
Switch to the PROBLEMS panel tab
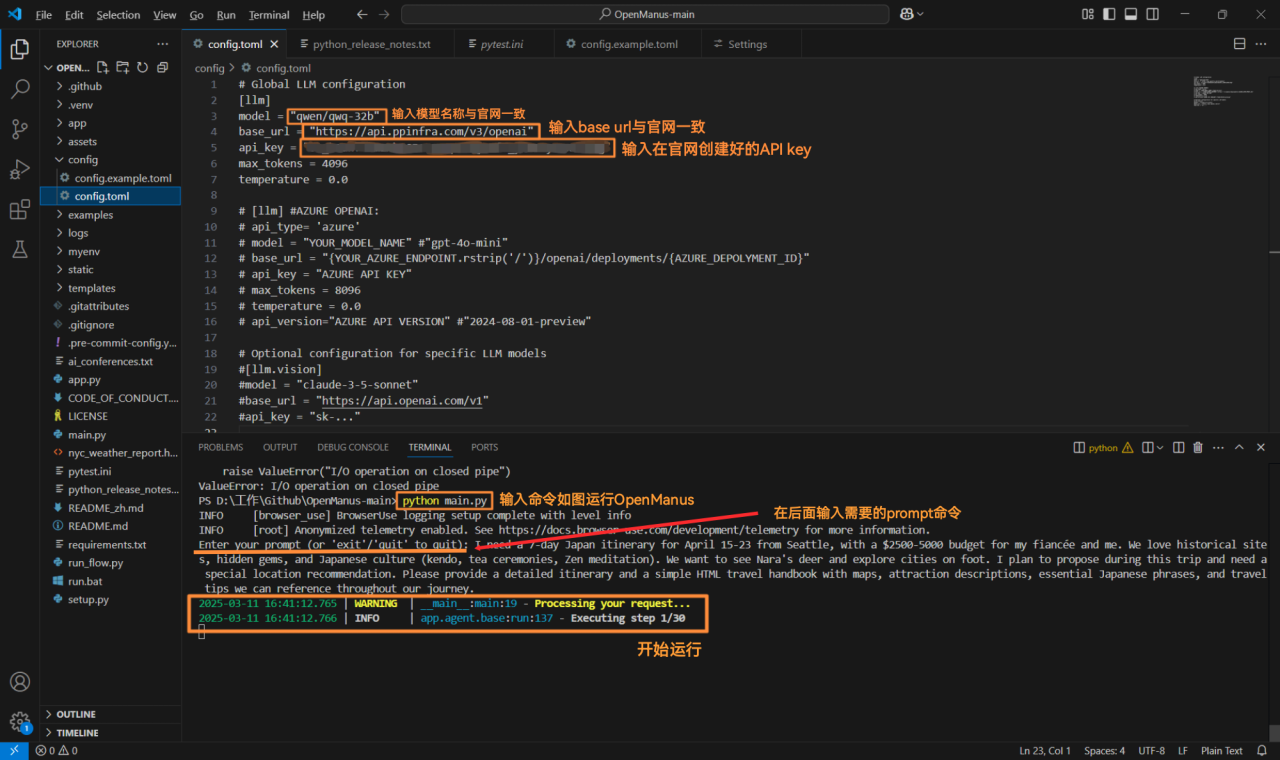[x=220, y=447]
